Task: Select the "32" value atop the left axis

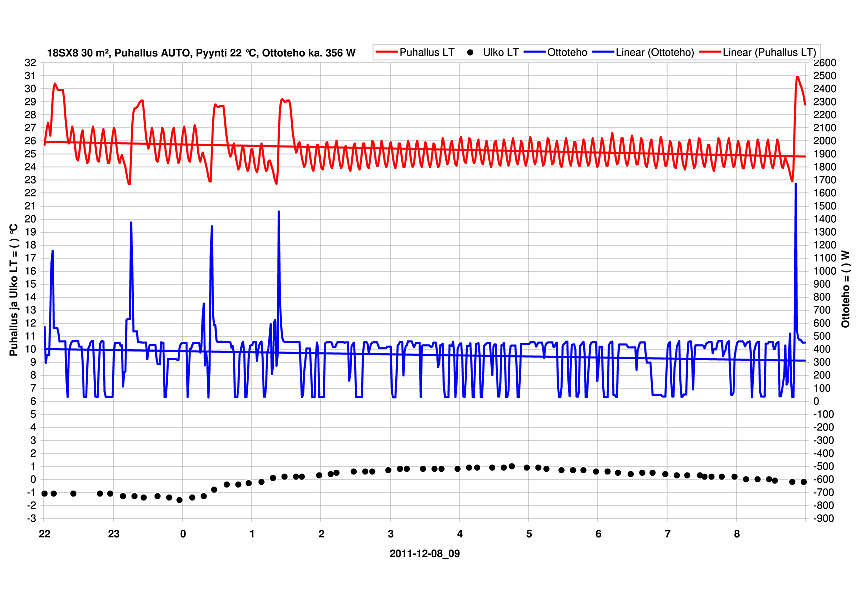Action: (x=30, y=63)
